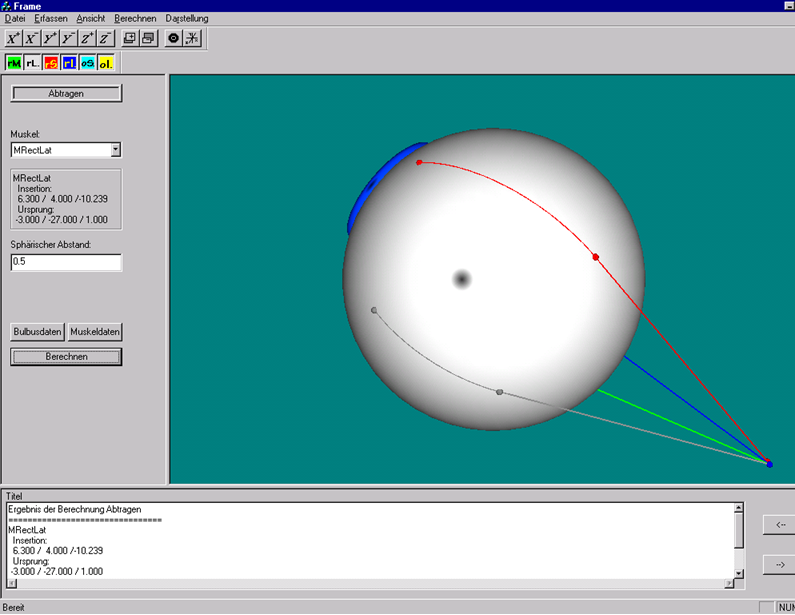Open the Ansicht menu
Image resolution: width=795 pixels, height=615 pixels.
point(91,18)
